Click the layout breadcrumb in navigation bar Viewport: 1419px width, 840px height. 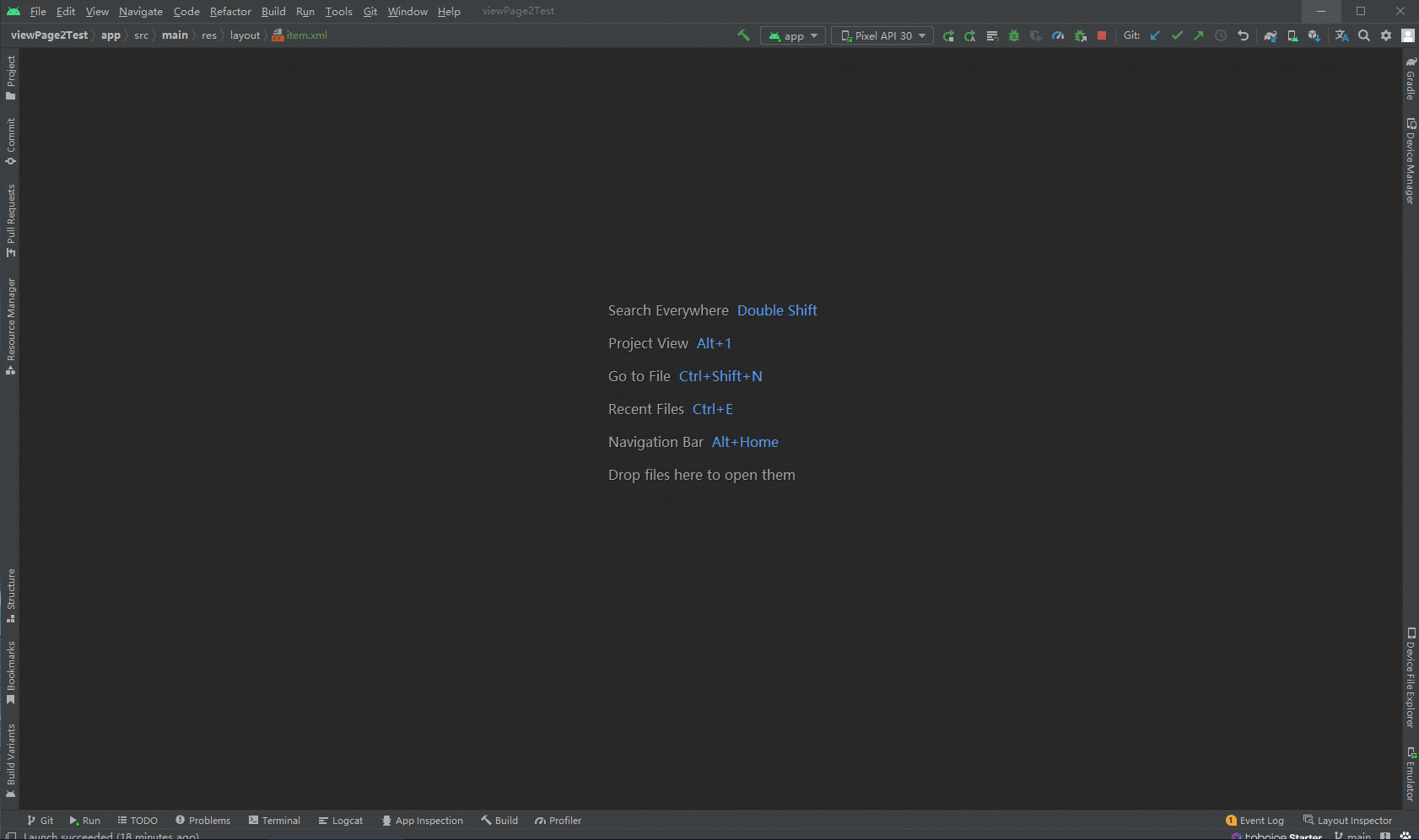tap(245, 35)
